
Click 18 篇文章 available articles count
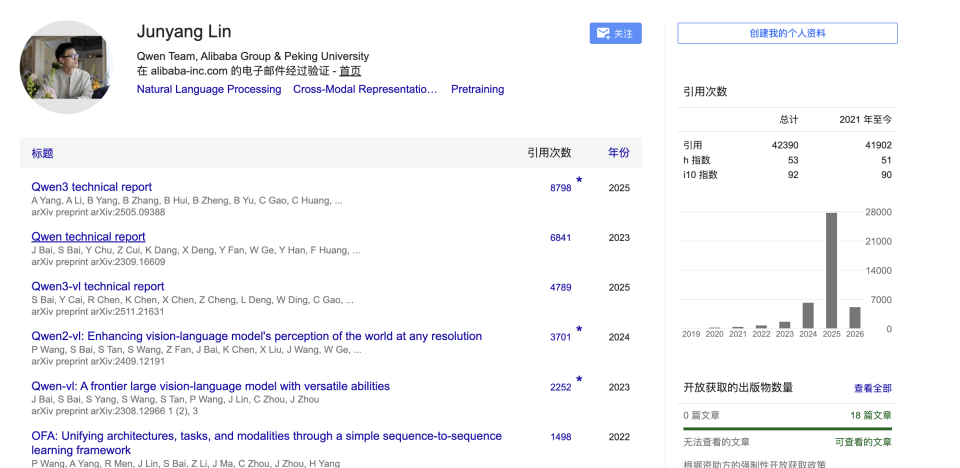871,415
